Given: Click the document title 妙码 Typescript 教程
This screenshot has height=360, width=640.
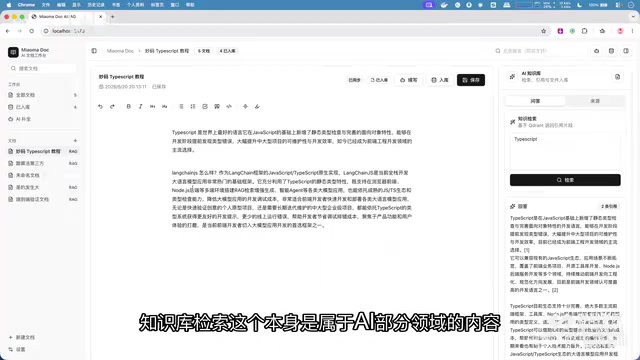Looking at the screenshot, I should point(121,77).
